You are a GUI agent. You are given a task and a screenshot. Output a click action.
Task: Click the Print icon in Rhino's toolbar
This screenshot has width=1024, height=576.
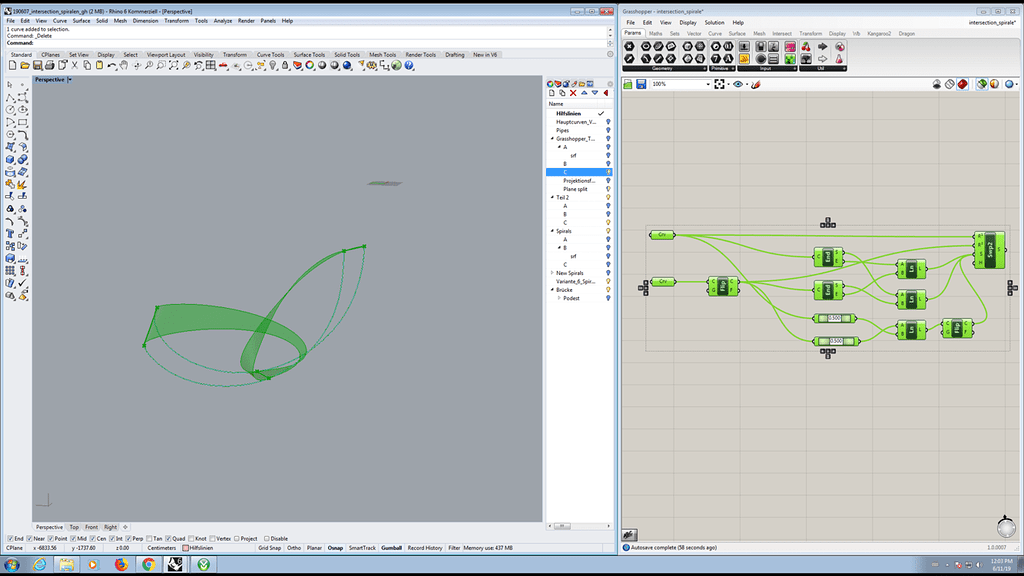pos(48,65)
